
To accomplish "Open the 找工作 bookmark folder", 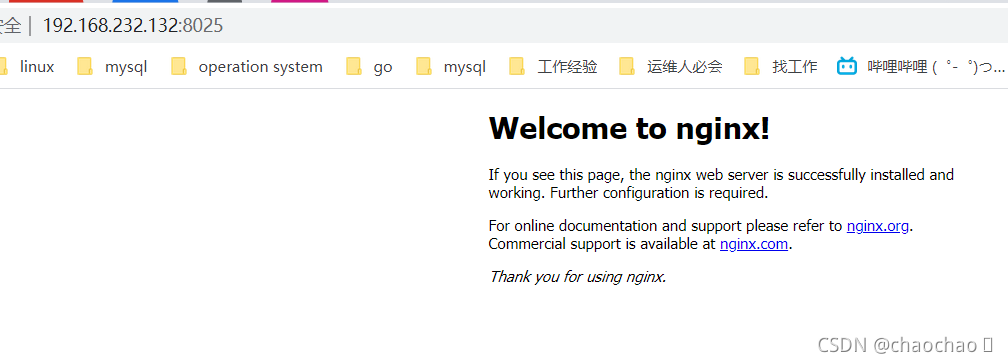I will point(781,66).
